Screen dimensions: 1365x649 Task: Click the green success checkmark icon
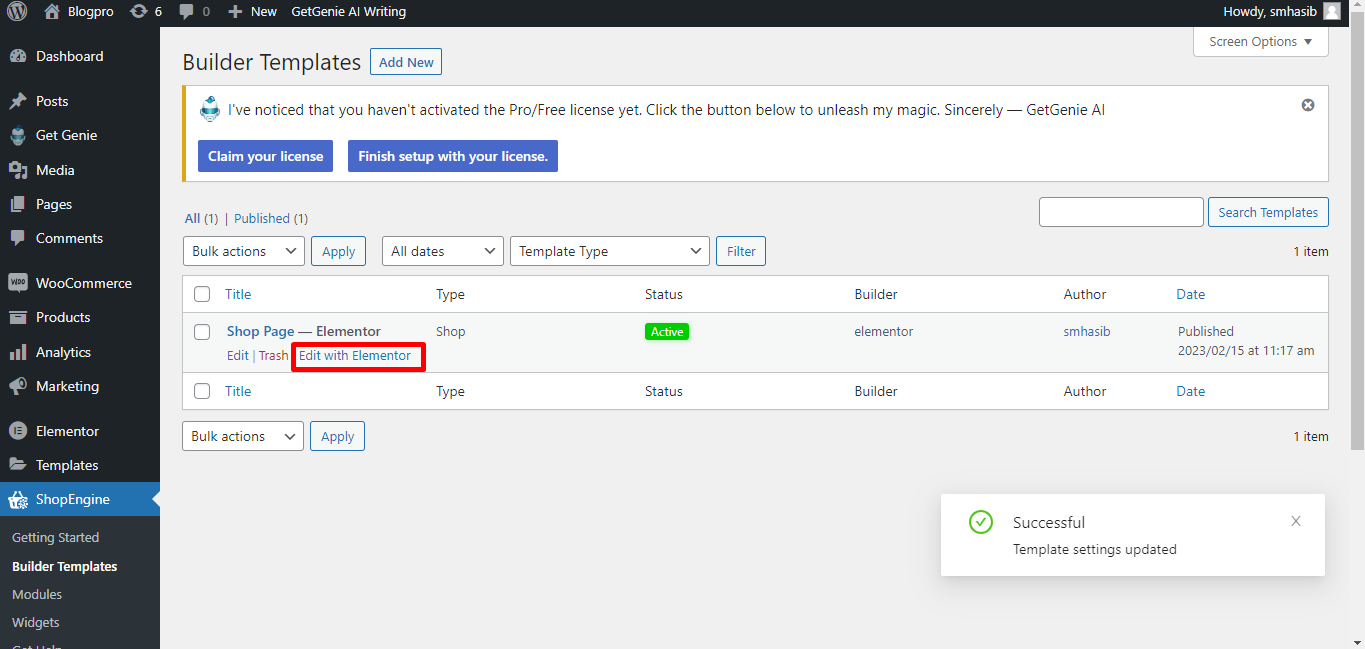click(x=981, y=522)
